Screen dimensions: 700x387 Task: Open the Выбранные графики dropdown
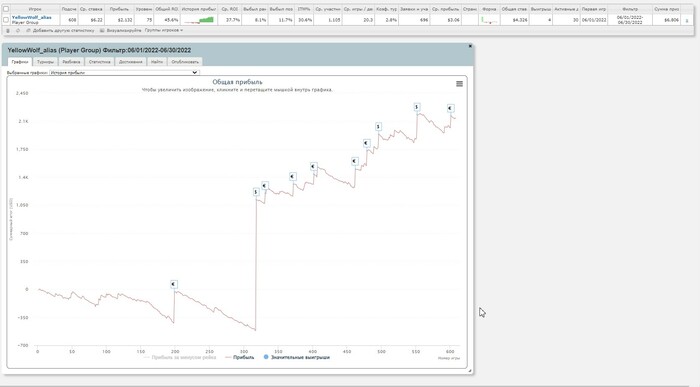(x=124, y=72)
